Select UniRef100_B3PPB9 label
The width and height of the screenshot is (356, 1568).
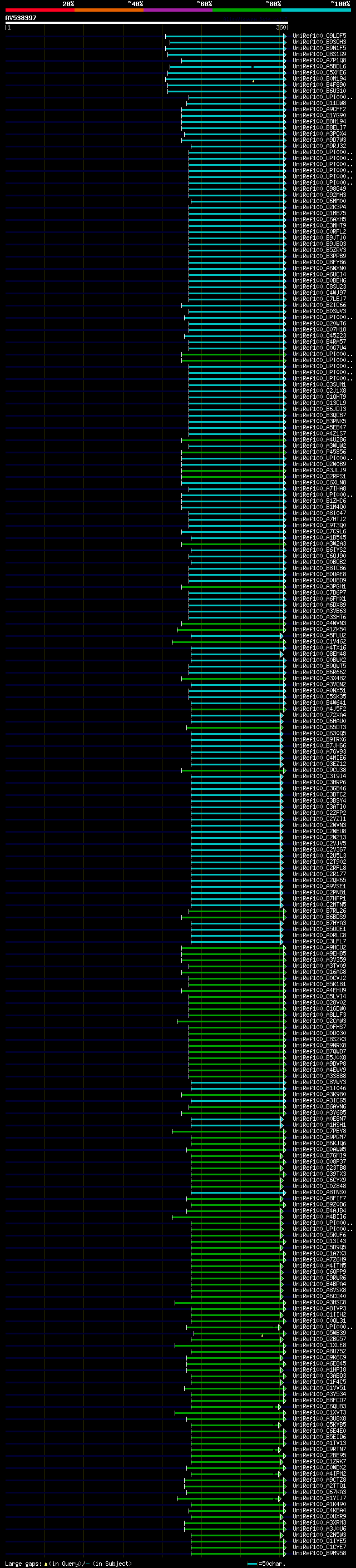coord(319,256)
